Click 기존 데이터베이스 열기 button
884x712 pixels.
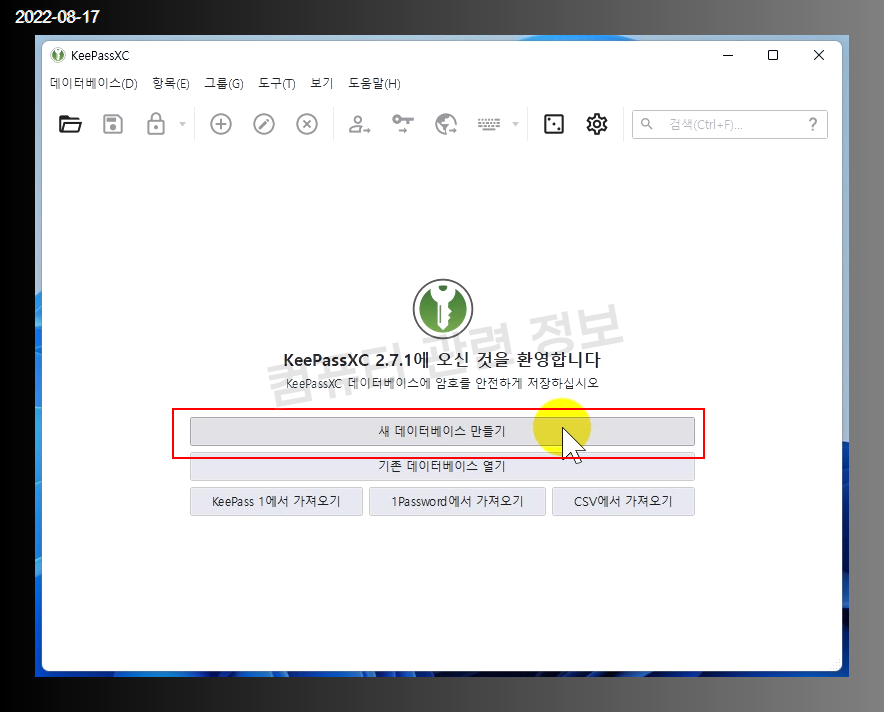tap(442, 466)
